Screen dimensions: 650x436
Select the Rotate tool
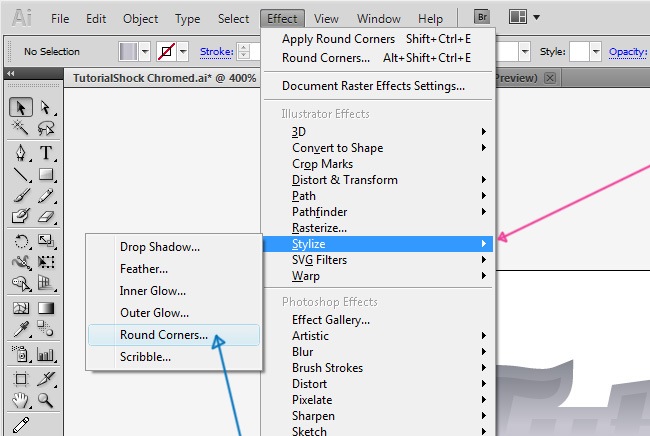(21, 241)
